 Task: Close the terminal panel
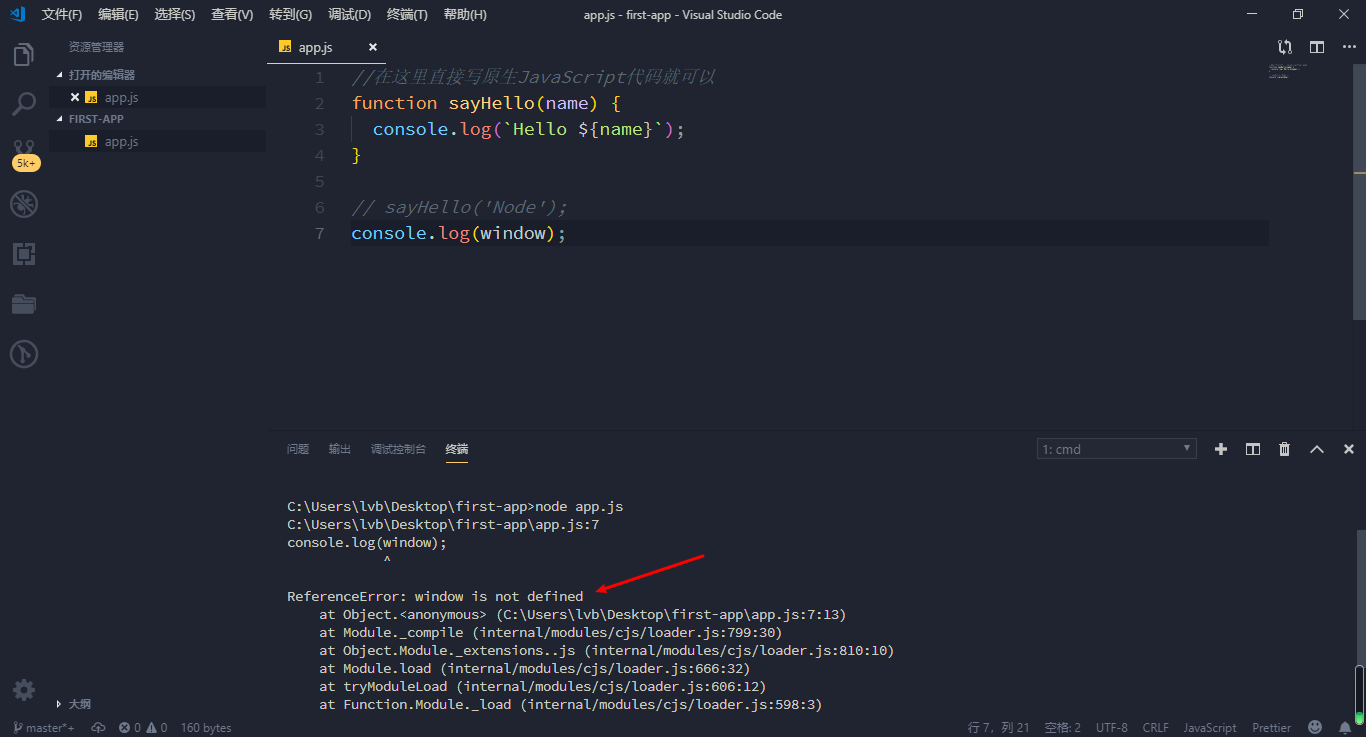(x=1349, y=449)
